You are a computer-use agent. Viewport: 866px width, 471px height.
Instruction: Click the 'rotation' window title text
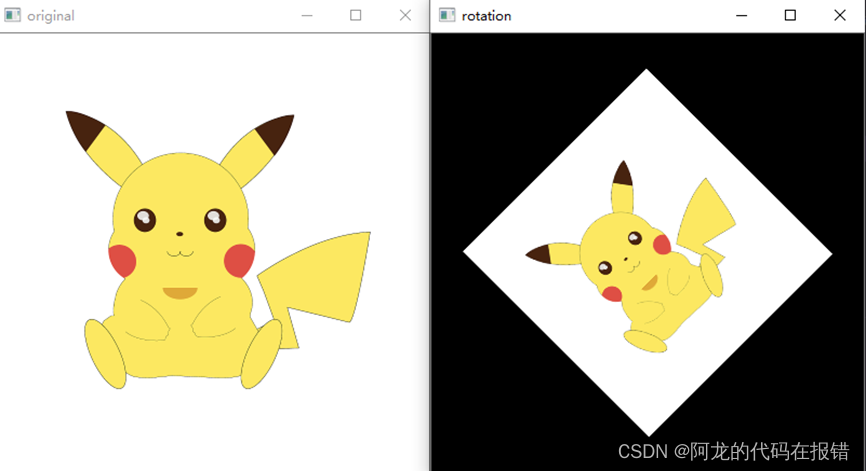pos(487,16)
